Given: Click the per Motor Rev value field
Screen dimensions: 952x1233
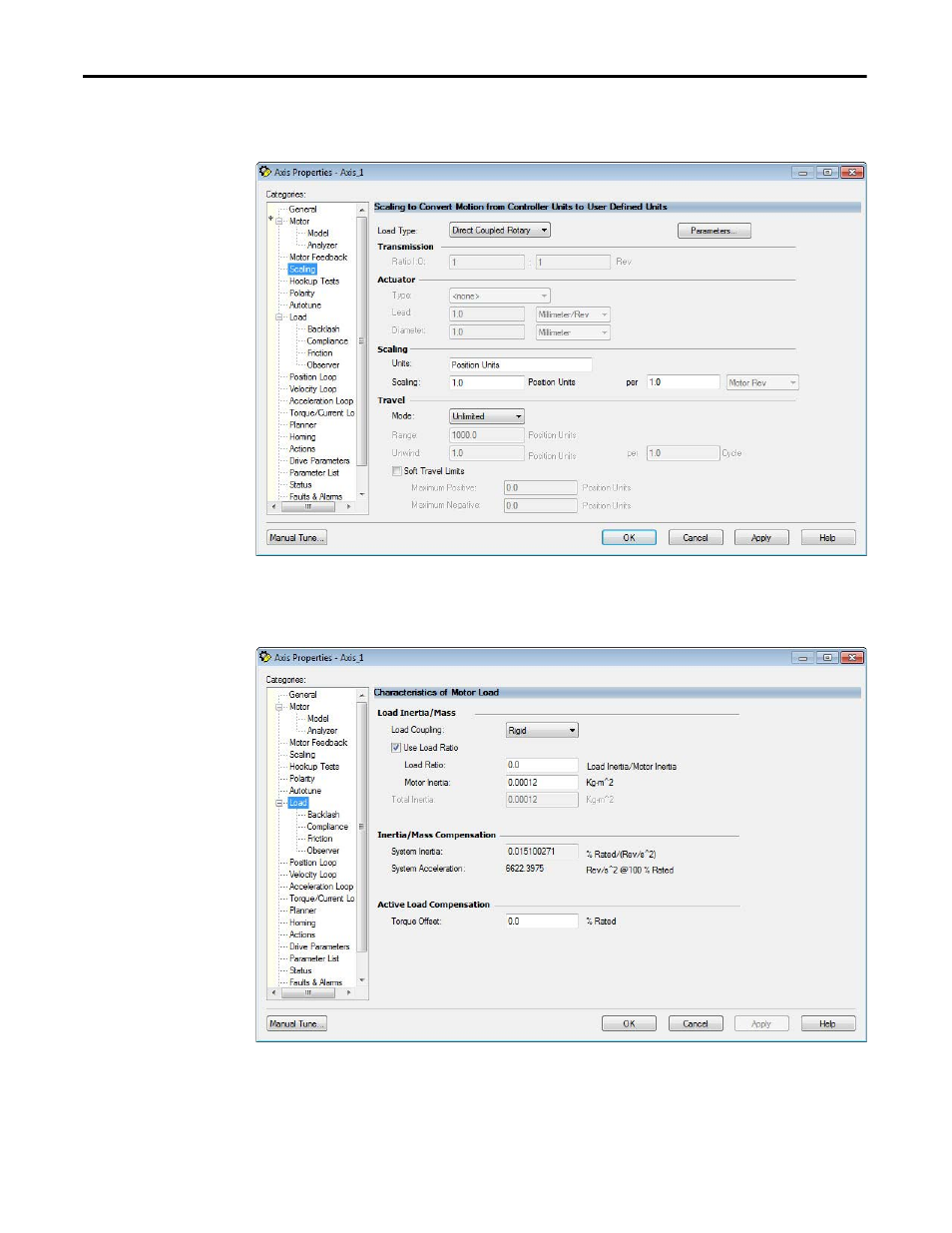Looking at the screenshot, I should coord(684,382).
